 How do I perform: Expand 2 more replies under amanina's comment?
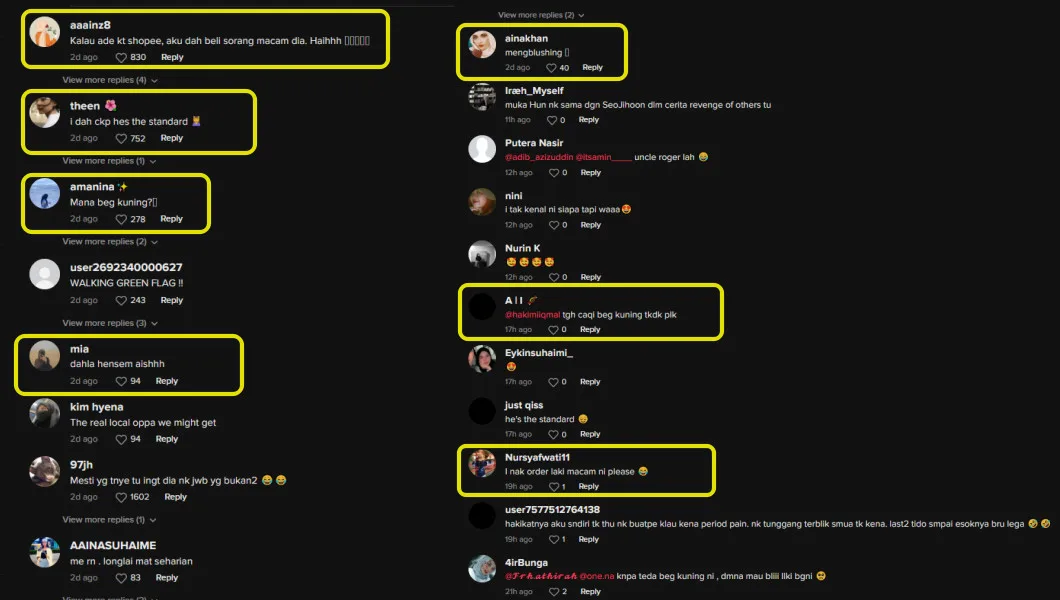(110, 241)
